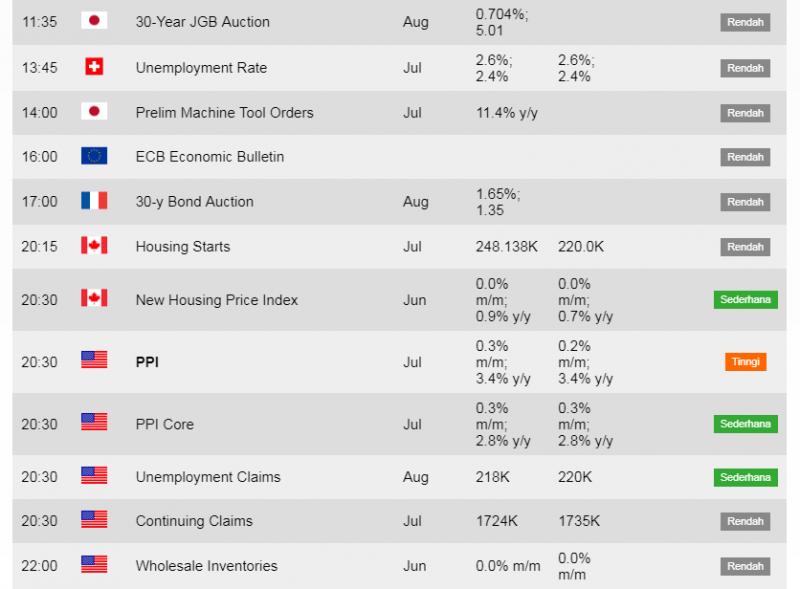Click the Rendah badge for Continuing Claims
Image resolution: width=800 pixels, height=589 pixels.
pos(745,521)
